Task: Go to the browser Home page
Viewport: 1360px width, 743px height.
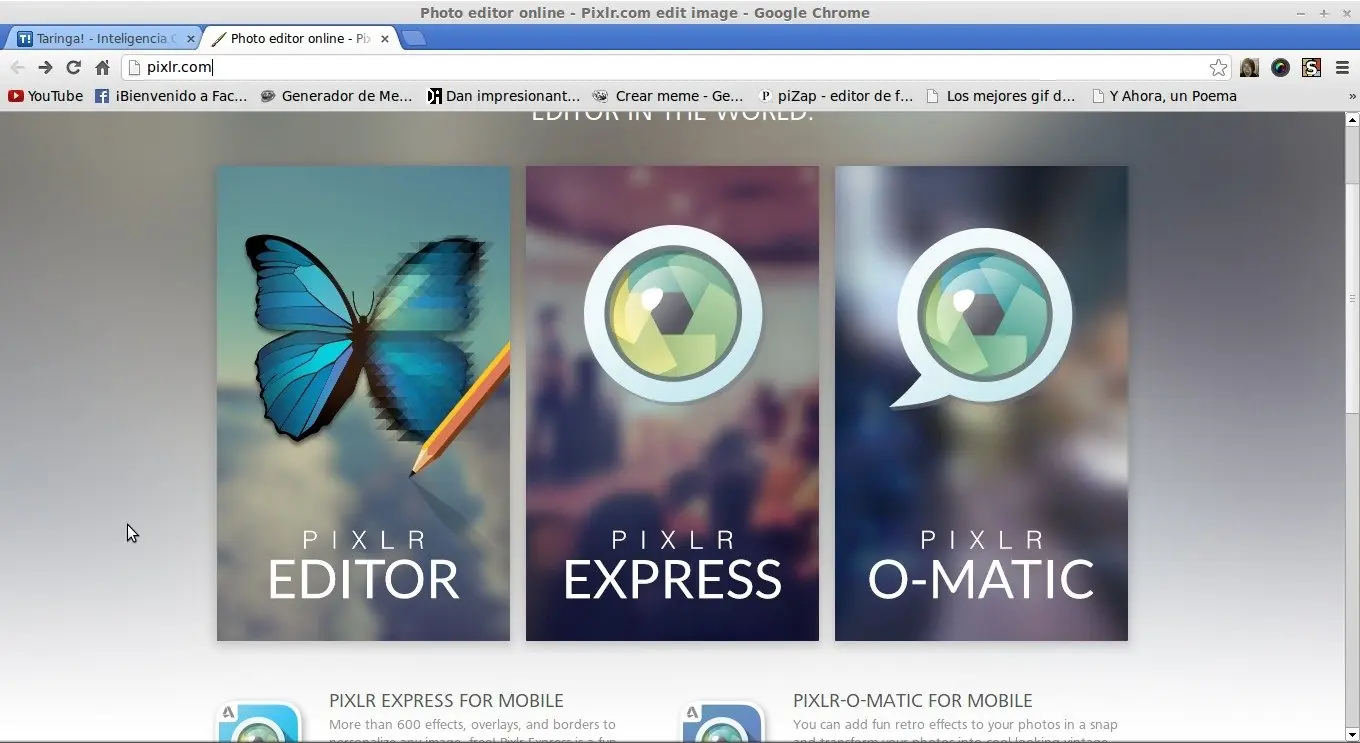Action: [102, 67]
